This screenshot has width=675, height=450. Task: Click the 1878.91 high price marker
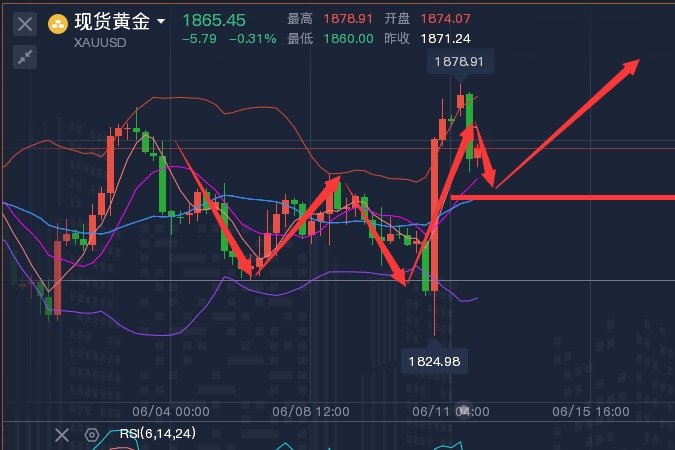(460, 62)
